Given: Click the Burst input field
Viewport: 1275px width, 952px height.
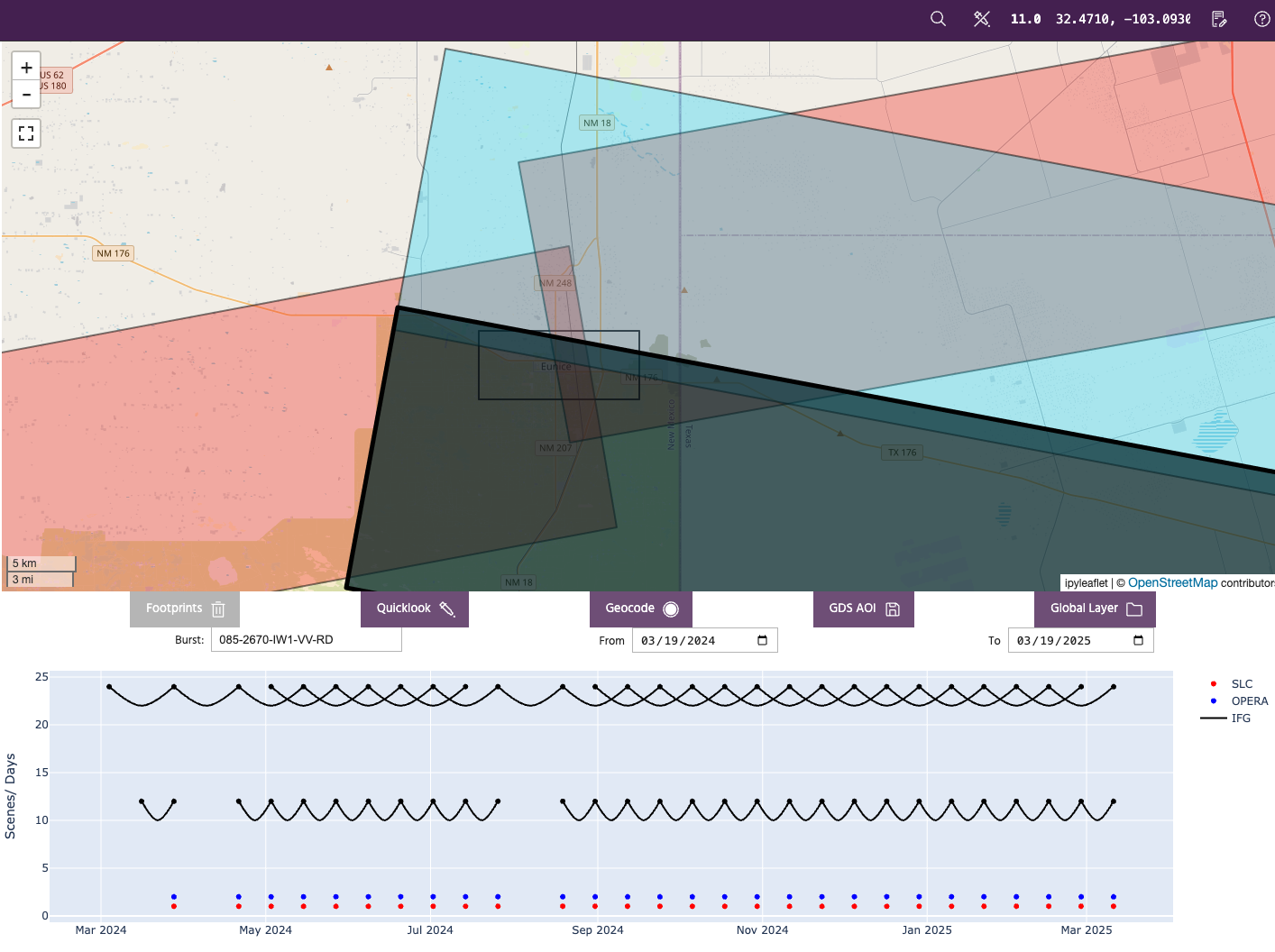Looking at the screenshot, I should (x=306, y=640).
